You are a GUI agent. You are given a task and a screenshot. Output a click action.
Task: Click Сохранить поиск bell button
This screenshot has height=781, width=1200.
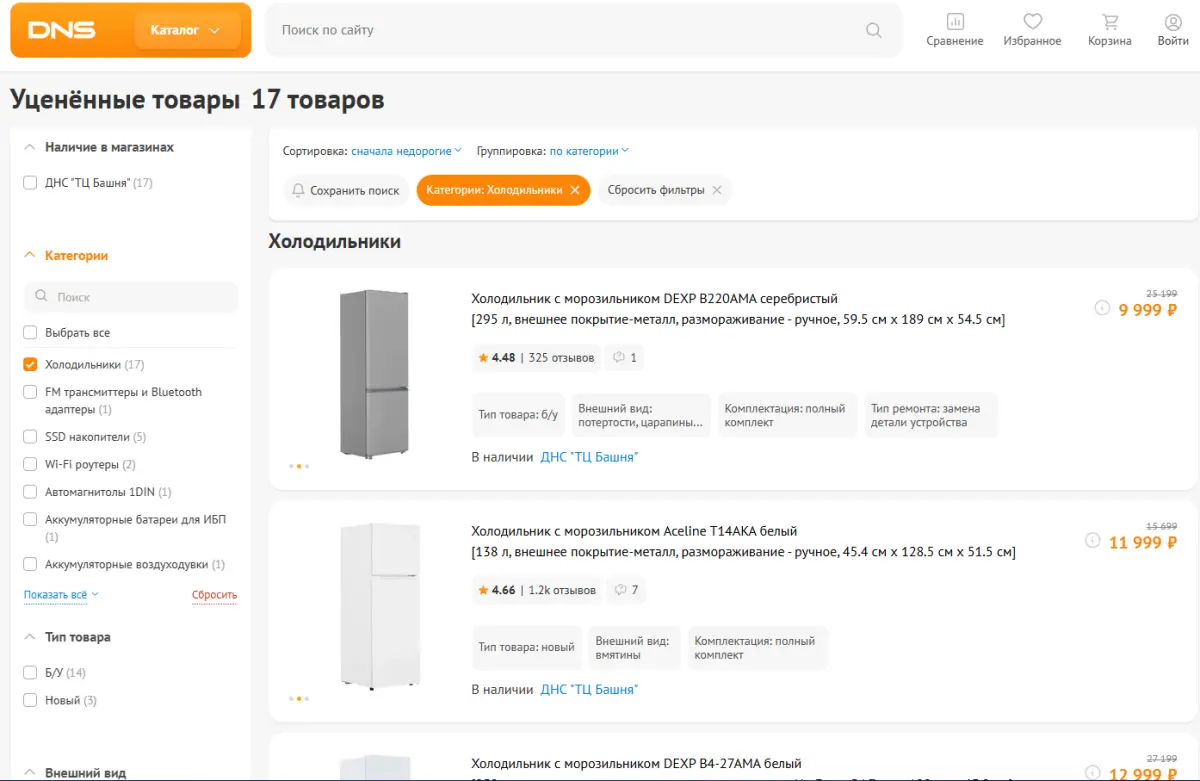346,190
